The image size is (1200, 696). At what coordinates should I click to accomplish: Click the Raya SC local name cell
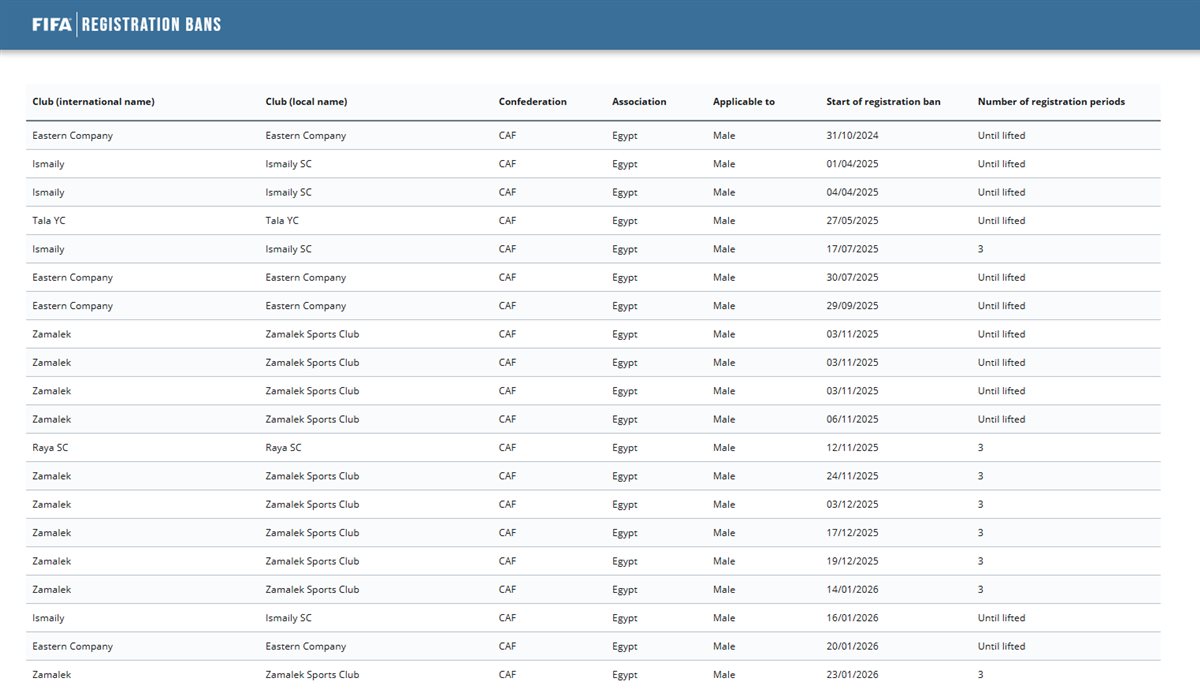click(x=283, y=448)
